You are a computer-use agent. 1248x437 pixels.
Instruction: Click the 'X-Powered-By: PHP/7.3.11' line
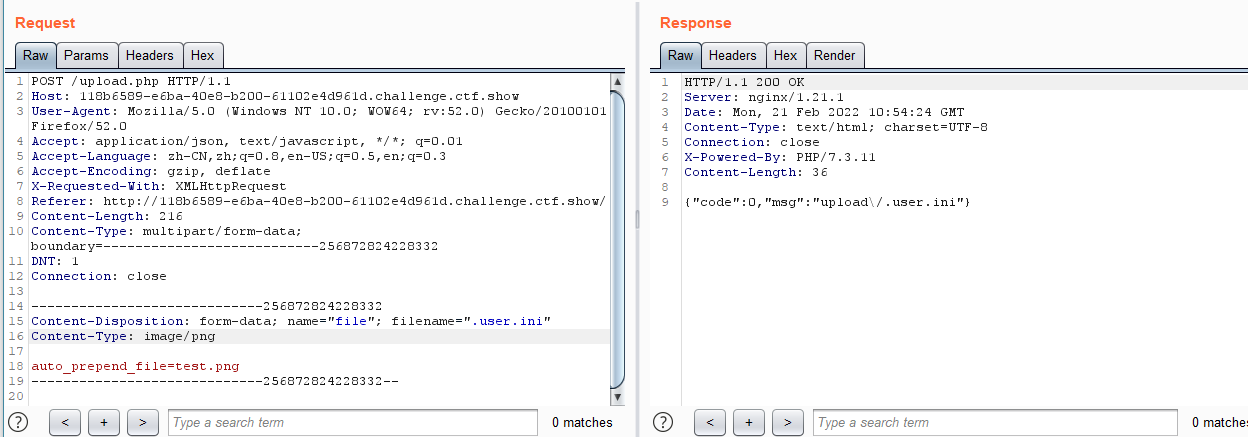[779, 156]
